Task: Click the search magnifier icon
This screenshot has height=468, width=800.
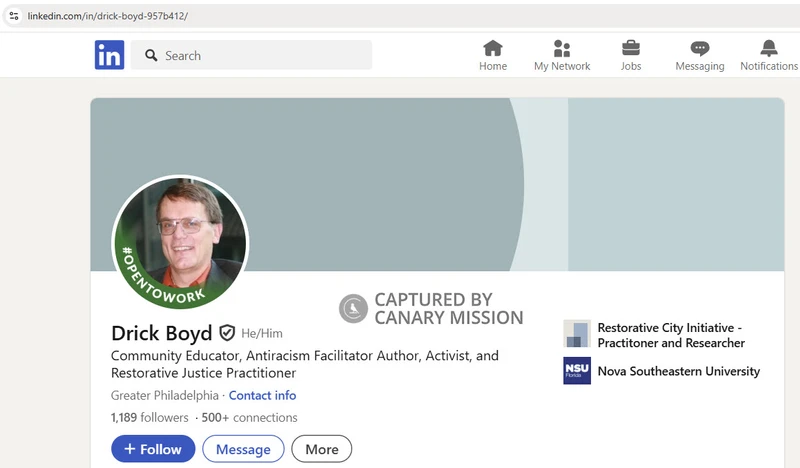Action: pyautogui.click(x=151, y=55)
